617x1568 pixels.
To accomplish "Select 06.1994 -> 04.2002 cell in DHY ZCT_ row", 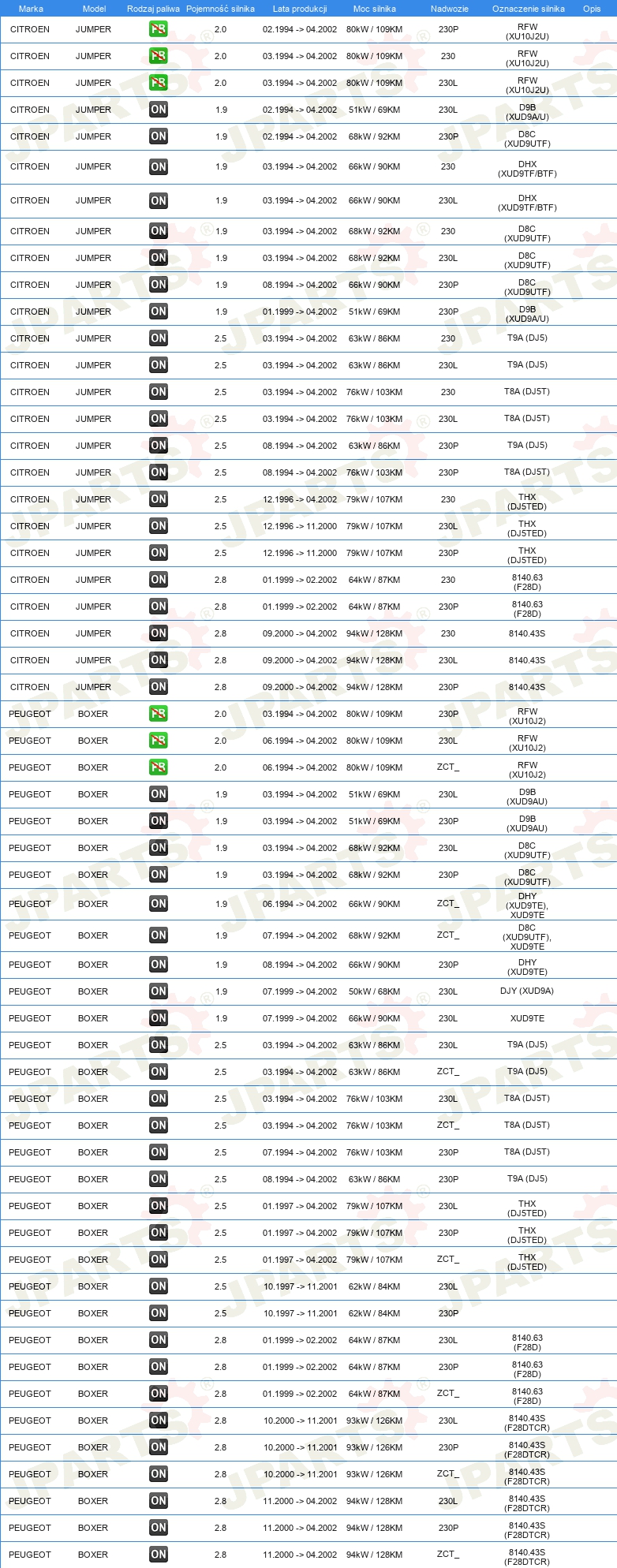I will [300, 904].
